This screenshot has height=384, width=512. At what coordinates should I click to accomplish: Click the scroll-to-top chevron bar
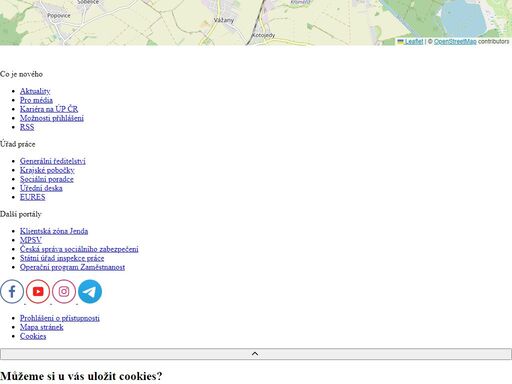pyautogui.click(x=256, y=354)
